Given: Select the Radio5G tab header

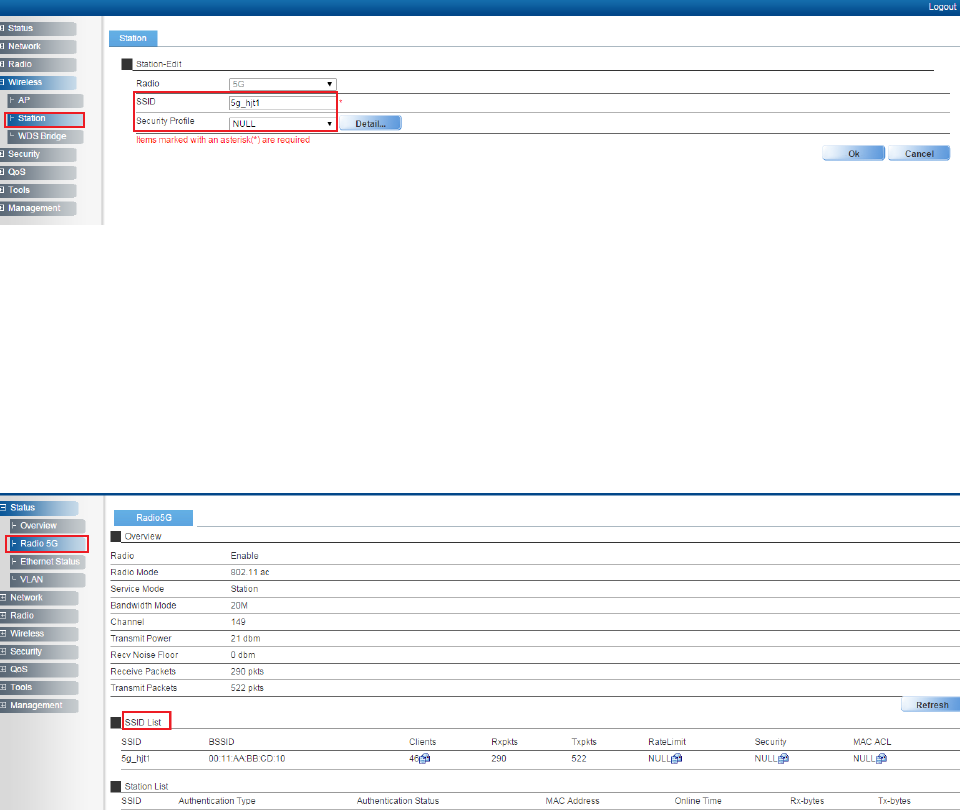Looking at the screenshot, I should tap(154, 518).
